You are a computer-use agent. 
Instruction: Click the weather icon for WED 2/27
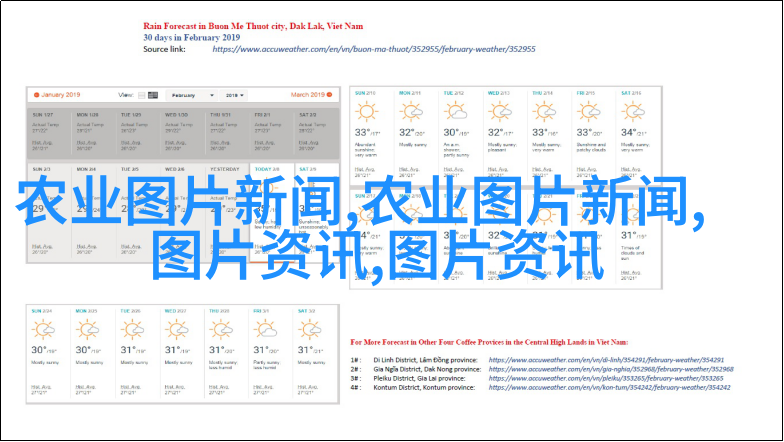[176, 330]
